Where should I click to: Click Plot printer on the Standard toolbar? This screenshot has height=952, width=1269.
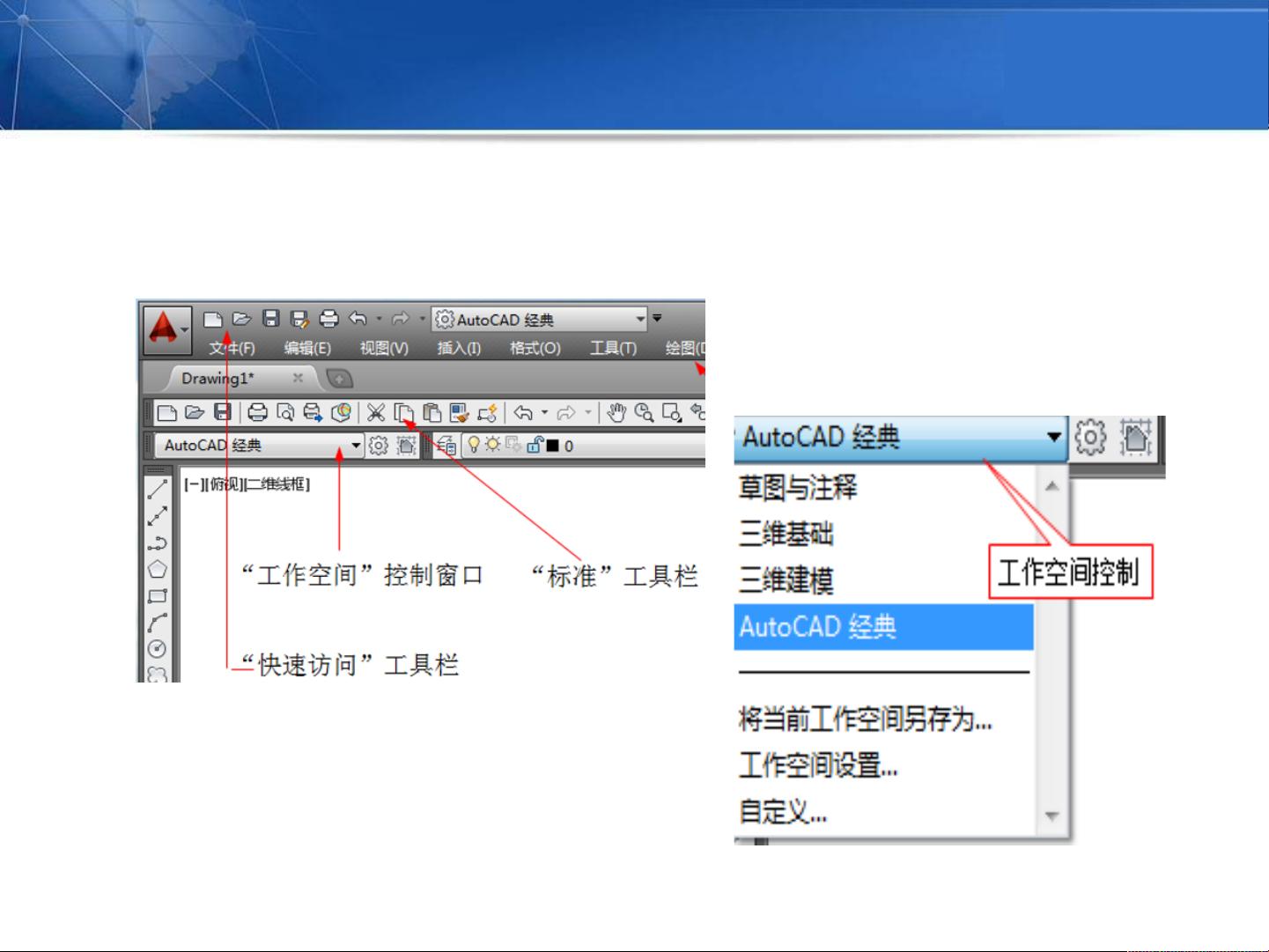[x=257, y=412]
